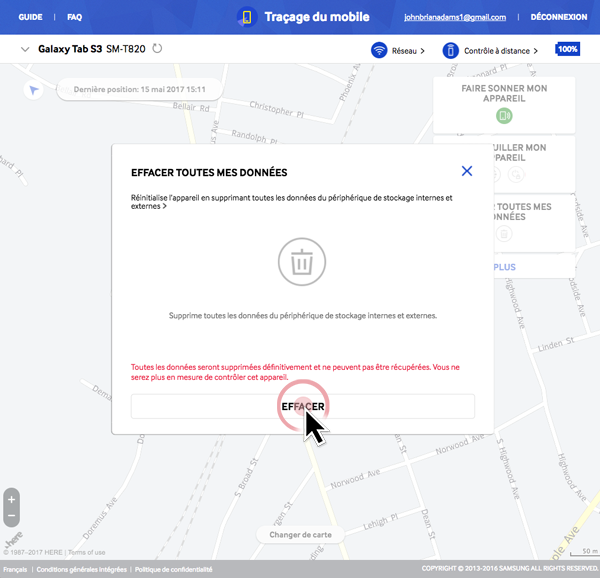Image resolution: width=600 pixels, height=578 pixels.
Task: Open the map Terms of use link
Action: coord(86,552)
